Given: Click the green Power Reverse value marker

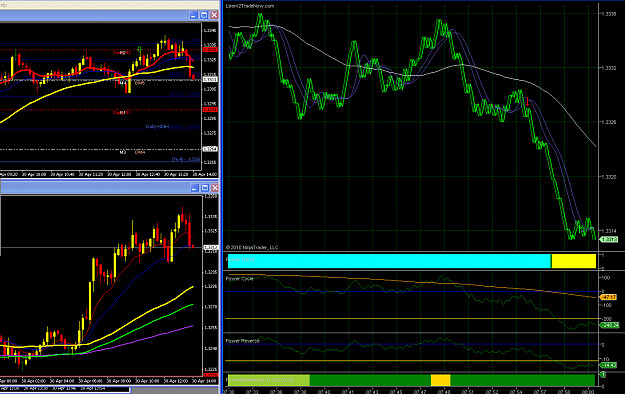Looking at the screenshot, I should pyautogui.click(x=609, y=365).
